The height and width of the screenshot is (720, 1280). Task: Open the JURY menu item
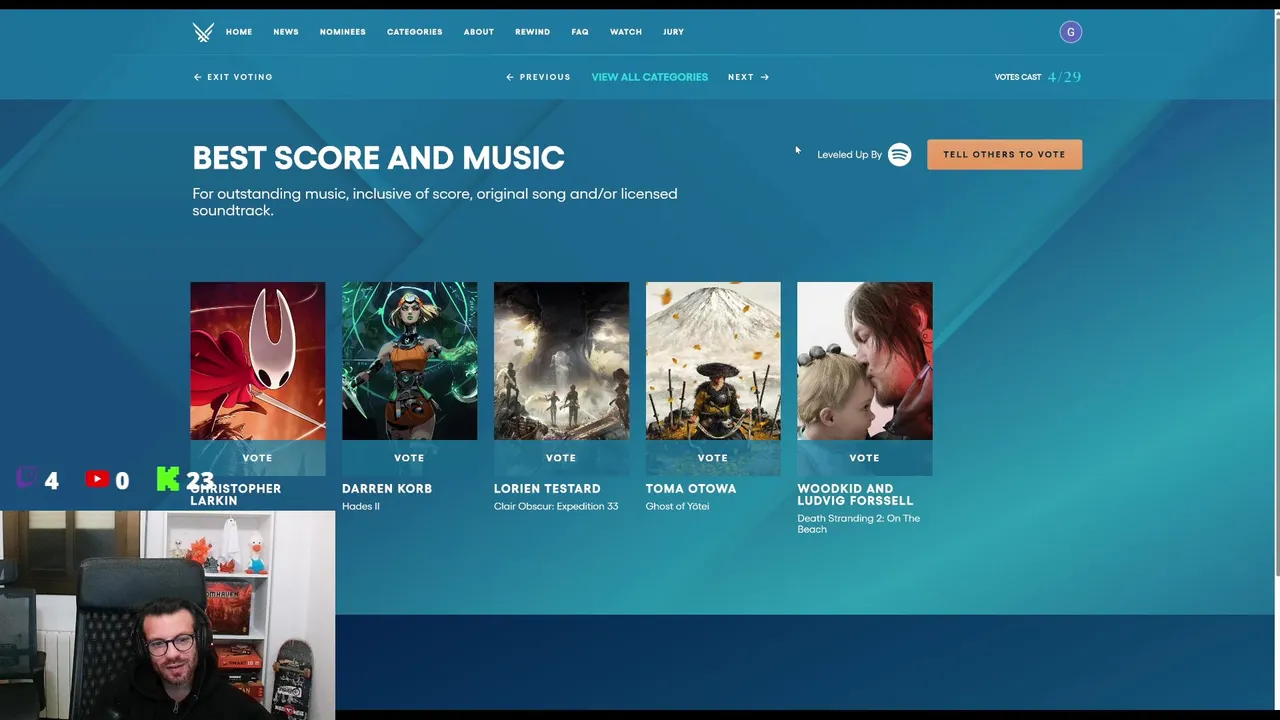click(x=673, y=32)
